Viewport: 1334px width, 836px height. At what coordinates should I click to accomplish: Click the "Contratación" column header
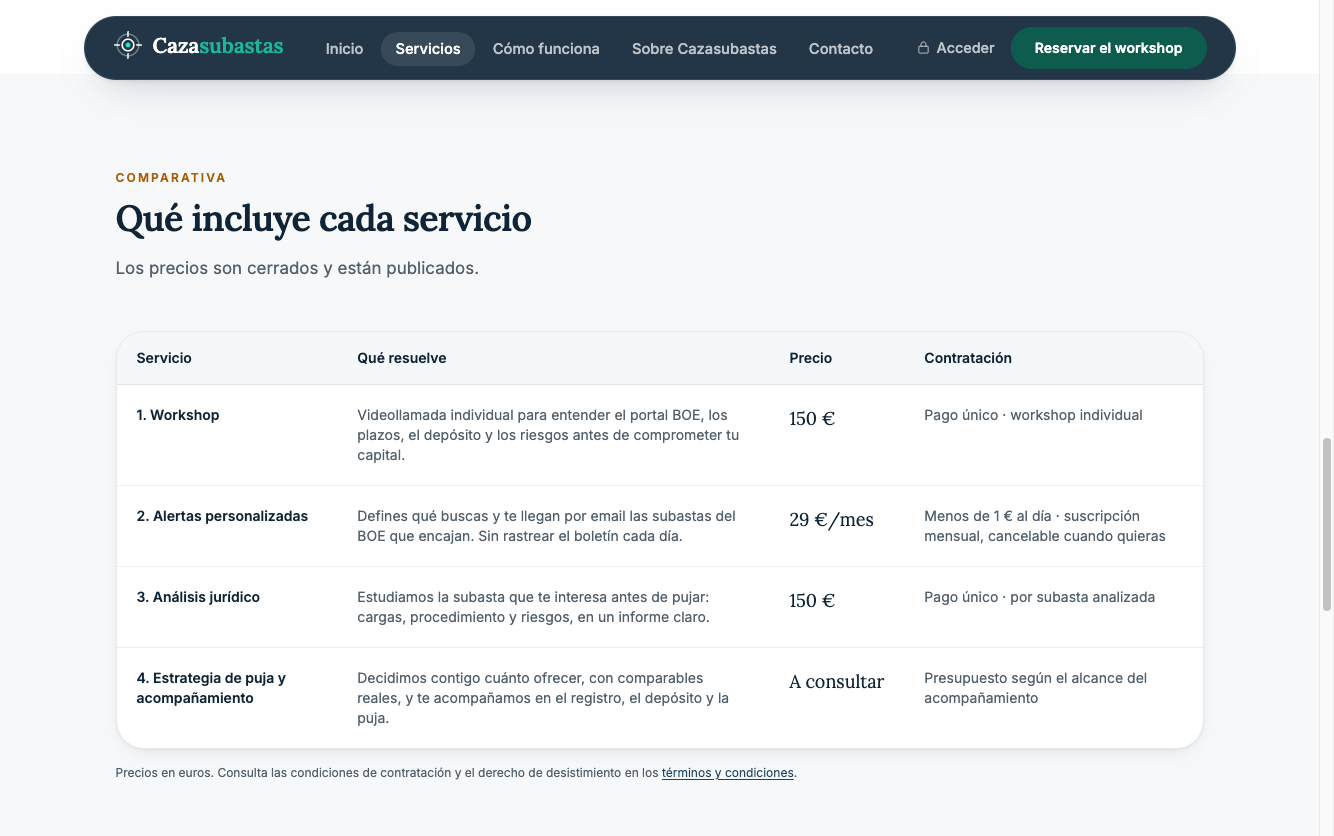968,358
